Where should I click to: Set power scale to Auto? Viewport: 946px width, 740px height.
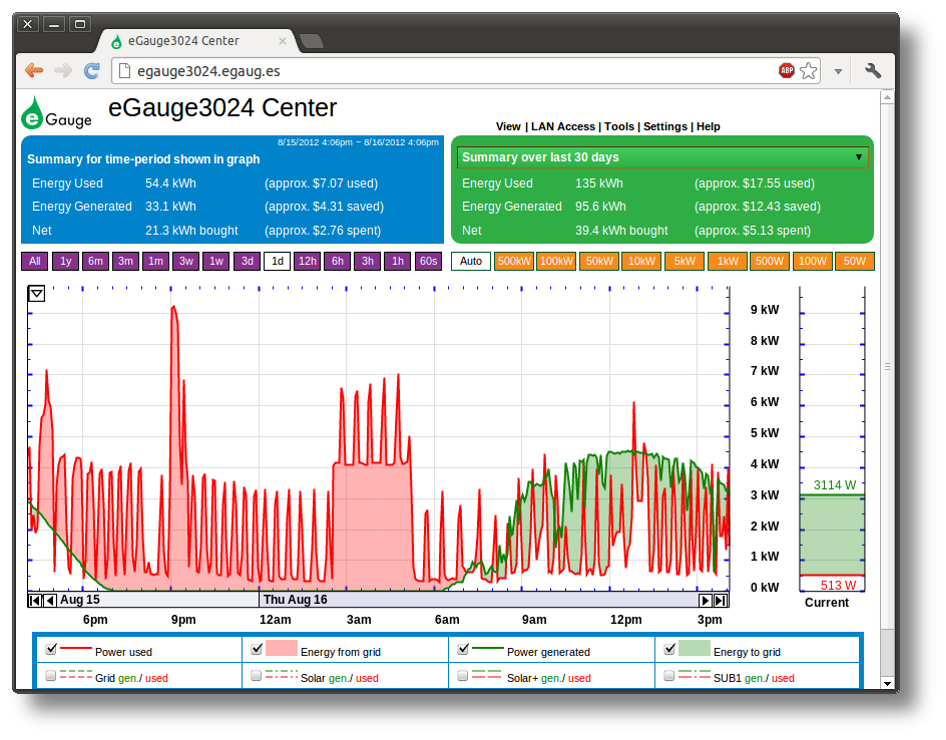point(471,261)
